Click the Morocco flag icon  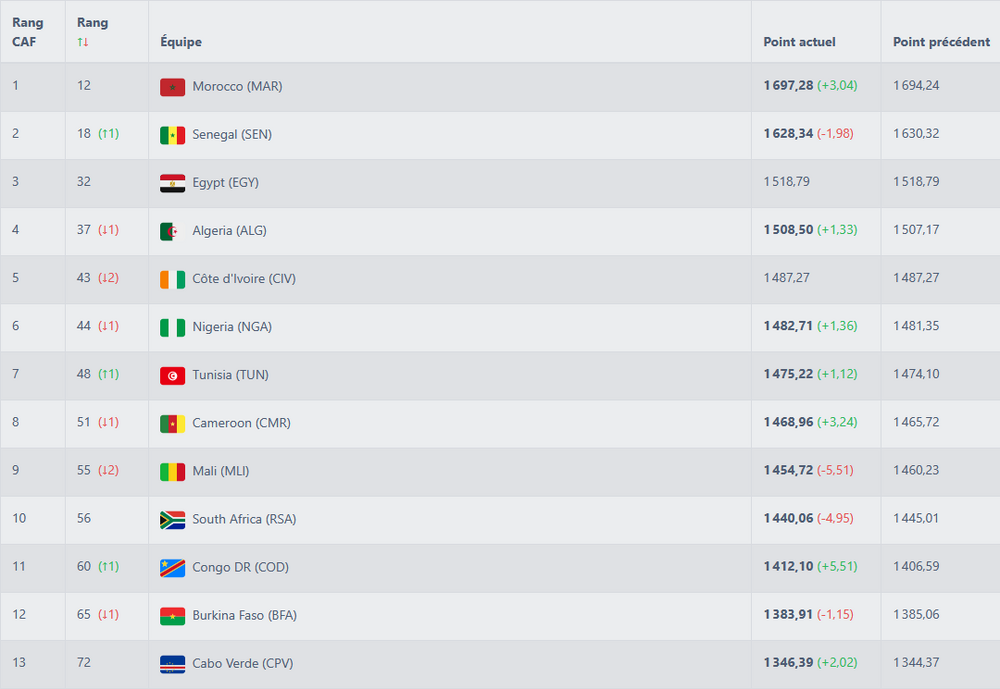pyautogui.click(x=172, y=87)
